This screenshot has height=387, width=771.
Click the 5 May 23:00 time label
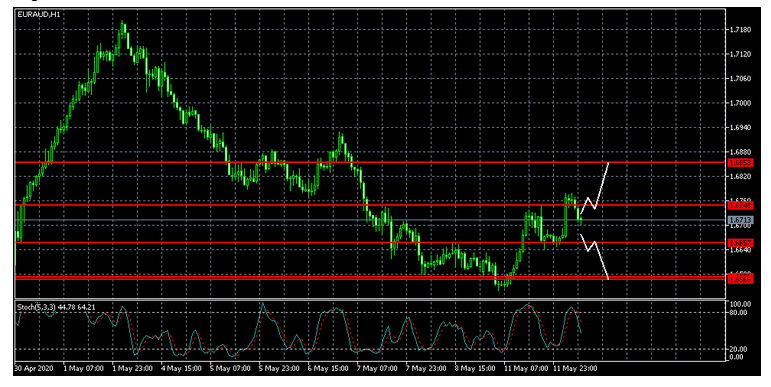pyautogui.click(x=279, y=368)
